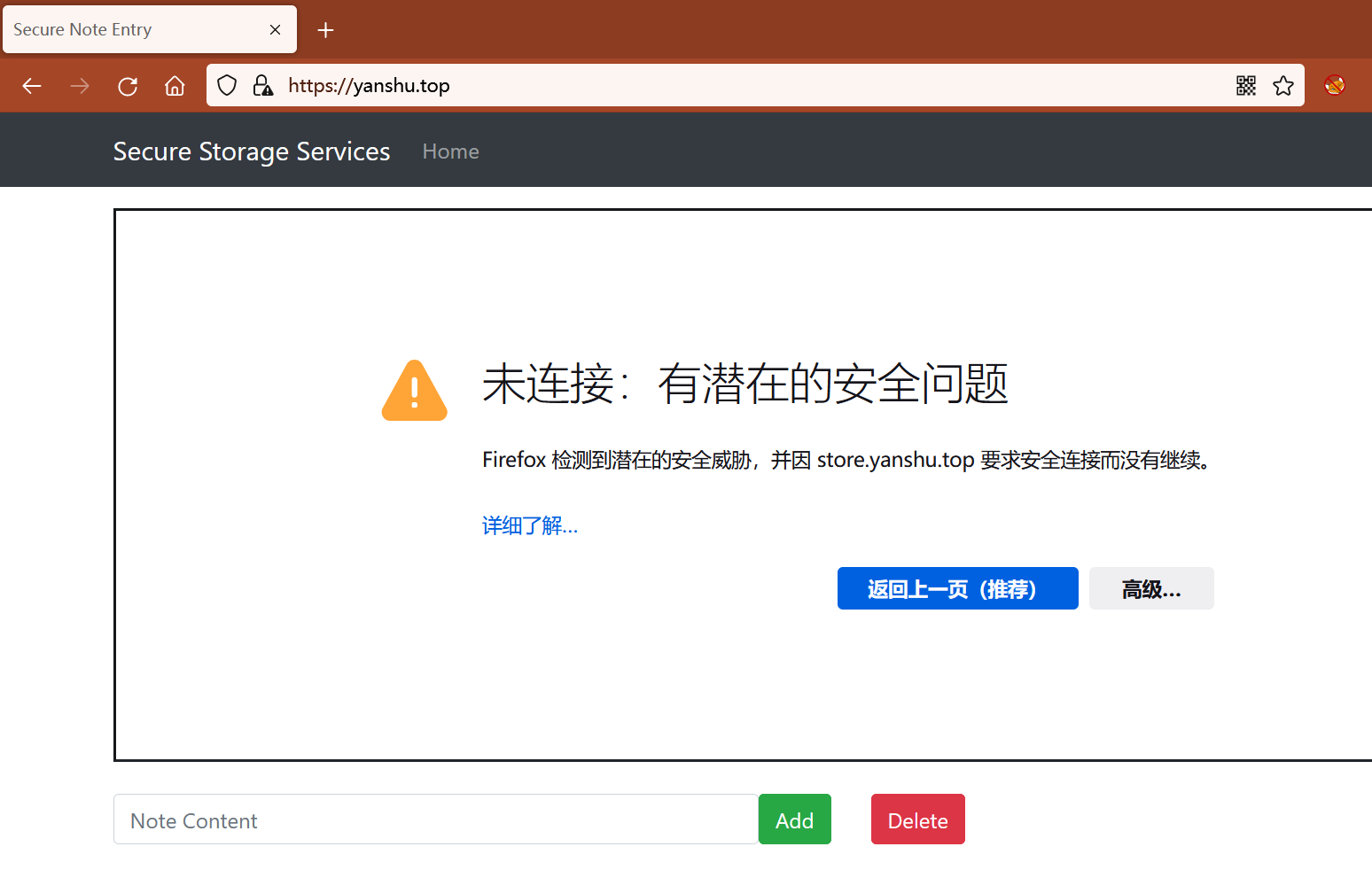This screenshot has height=870, width=1372.
Task: Click the 详细了解... learn more link
Action: tap(530, 525)
